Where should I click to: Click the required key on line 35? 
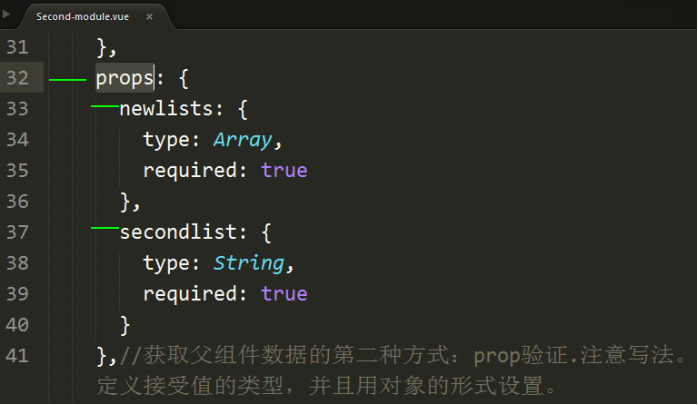(190, 172)
